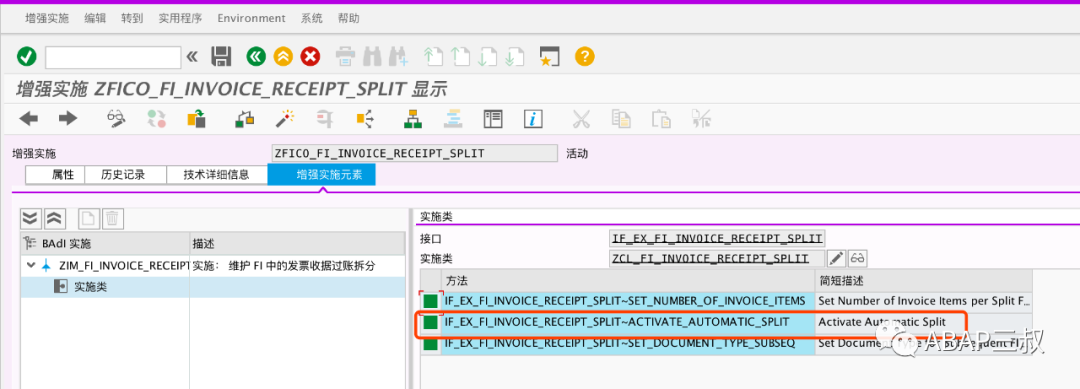The width and height of the screenshot is (1080, 389).
Task: Open the 实用程序 menu
Action: pos(180,19)
